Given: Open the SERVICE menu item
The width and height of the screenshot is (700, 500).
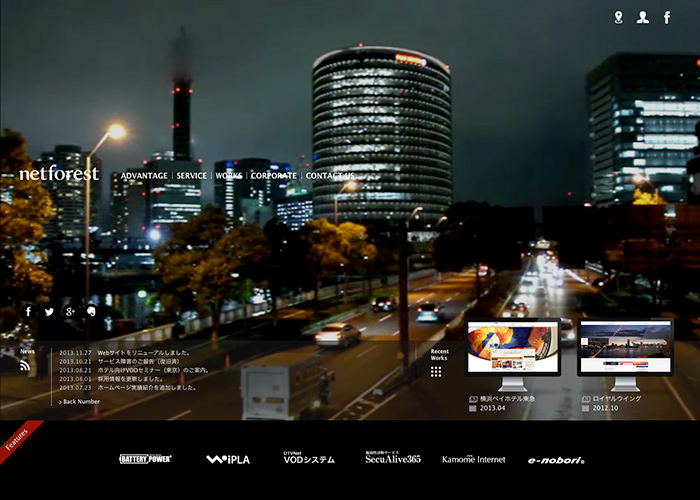Looking at the screenshot, I should tap(192, 176).
